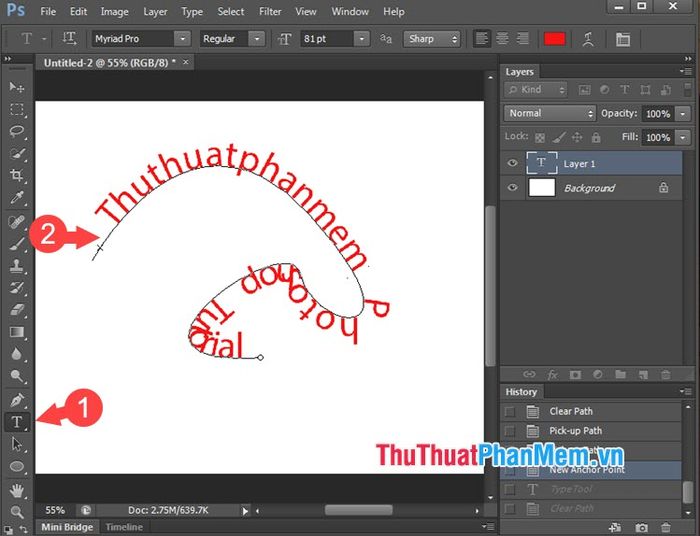Select the Lasso tool
This screenshot has width=700, height=536.
click(x=17, y=131)
